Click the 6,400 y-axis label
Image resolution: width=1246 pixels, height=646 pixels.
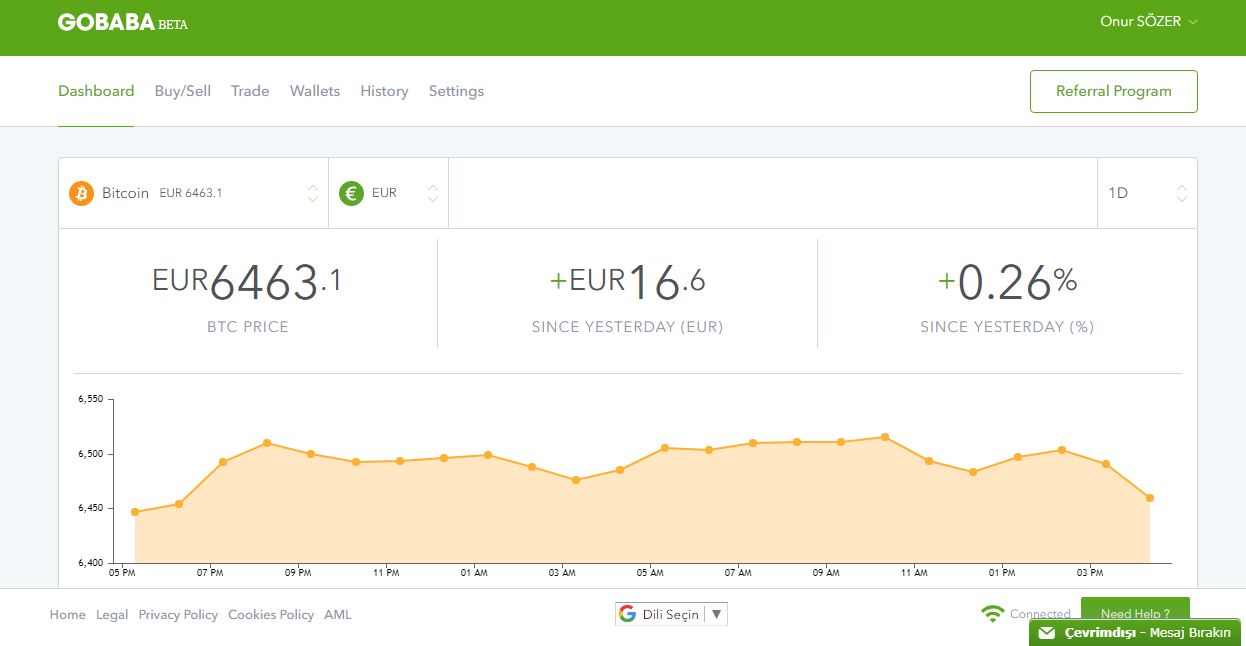pos(91,563)
